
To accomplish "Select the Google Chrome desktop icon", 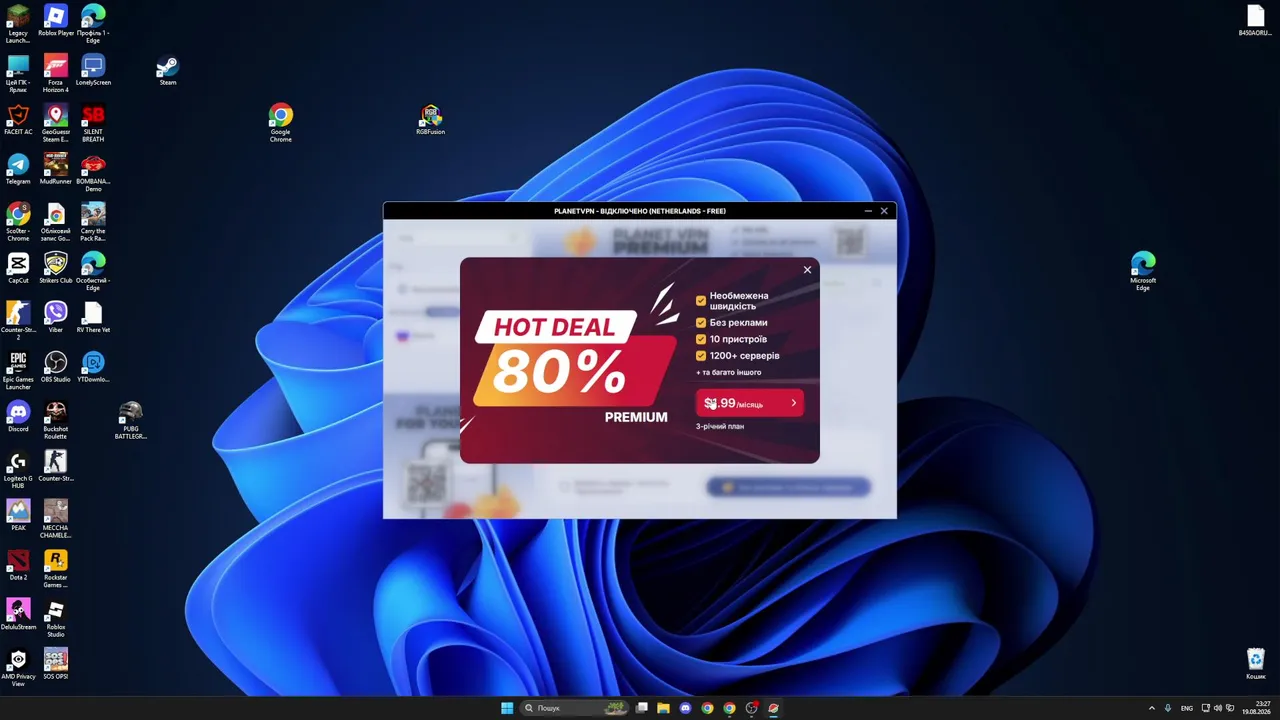I will pos(281,123).
